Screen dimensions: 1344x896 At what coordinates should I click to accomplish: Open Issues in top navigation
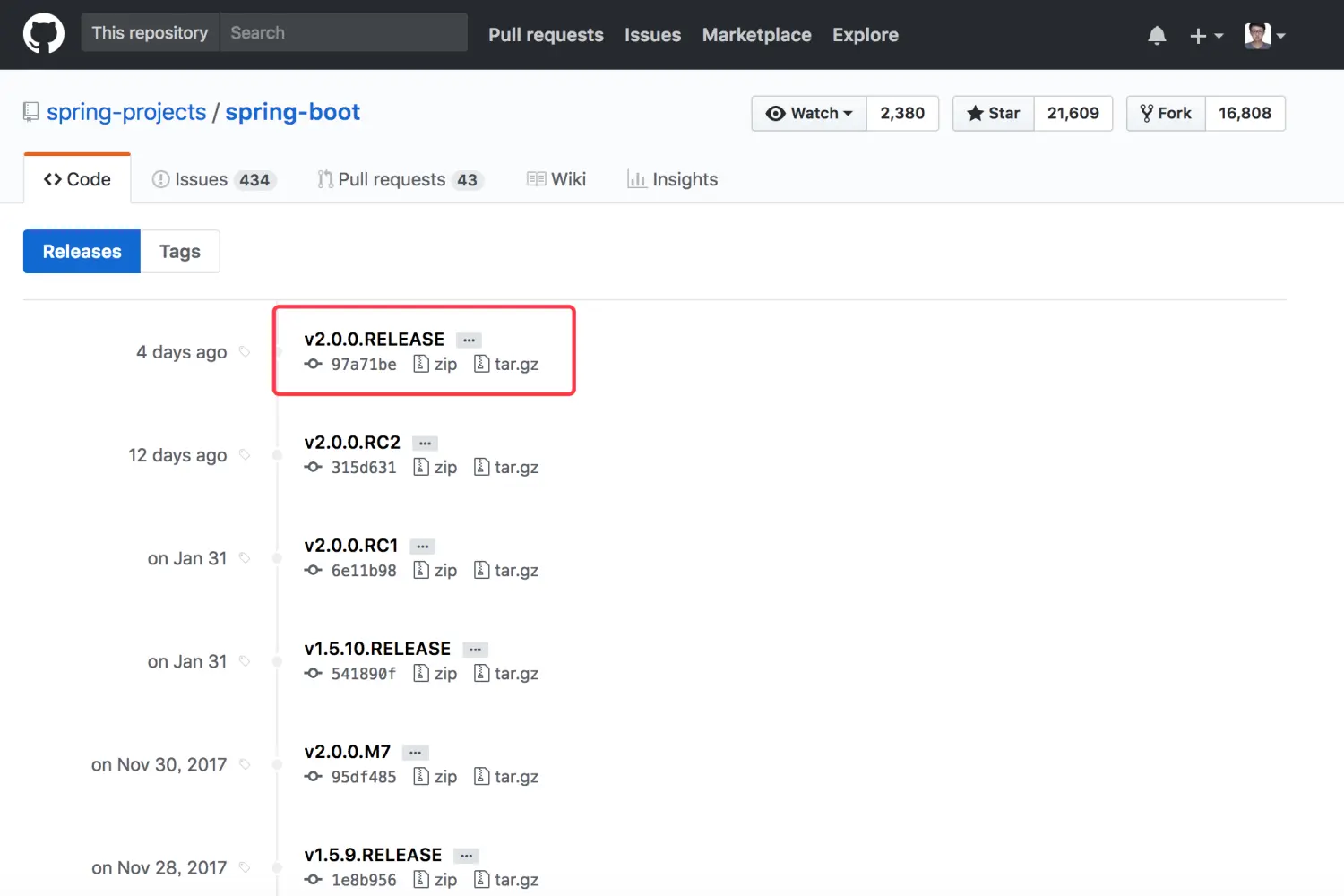pos(652,35)
